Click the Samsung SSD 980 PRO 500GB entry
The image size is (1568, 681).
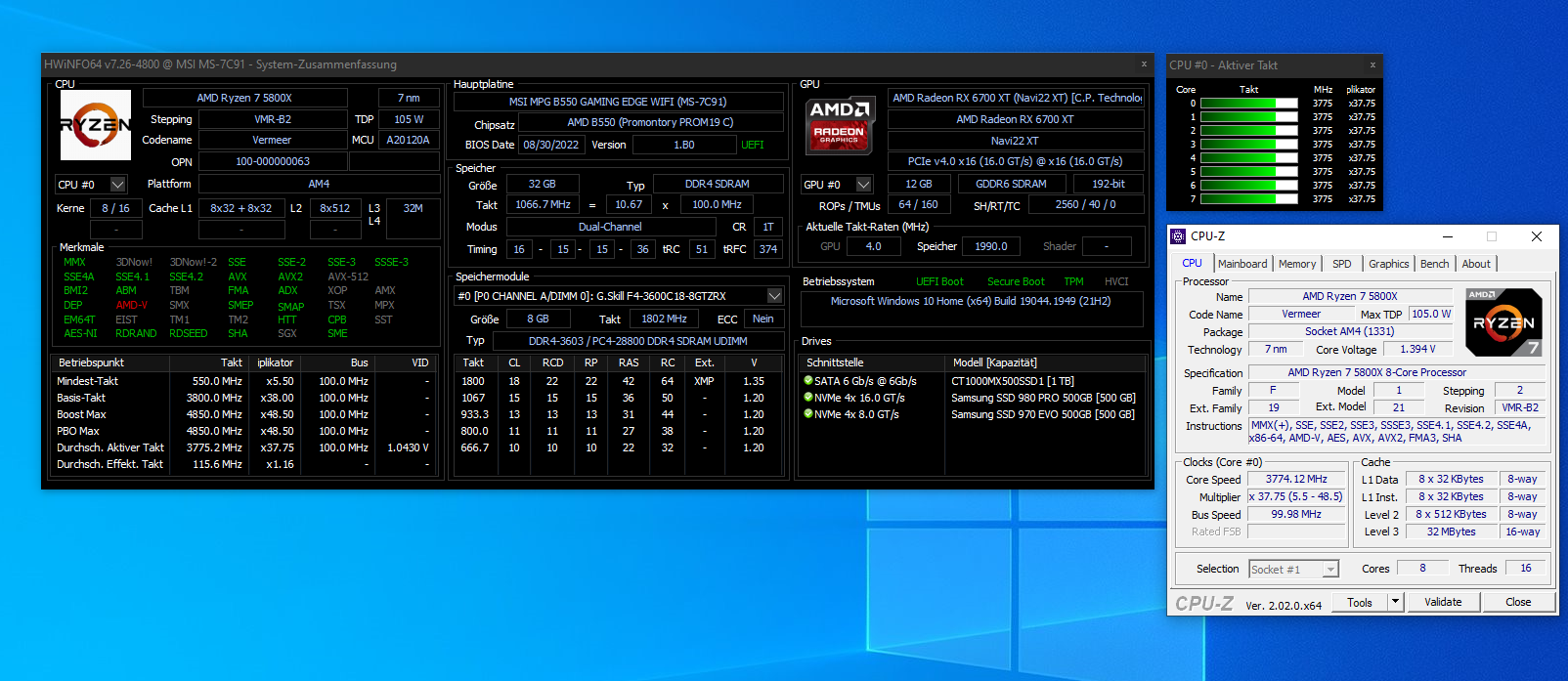pyautogui.click(x=1043, y=398)
